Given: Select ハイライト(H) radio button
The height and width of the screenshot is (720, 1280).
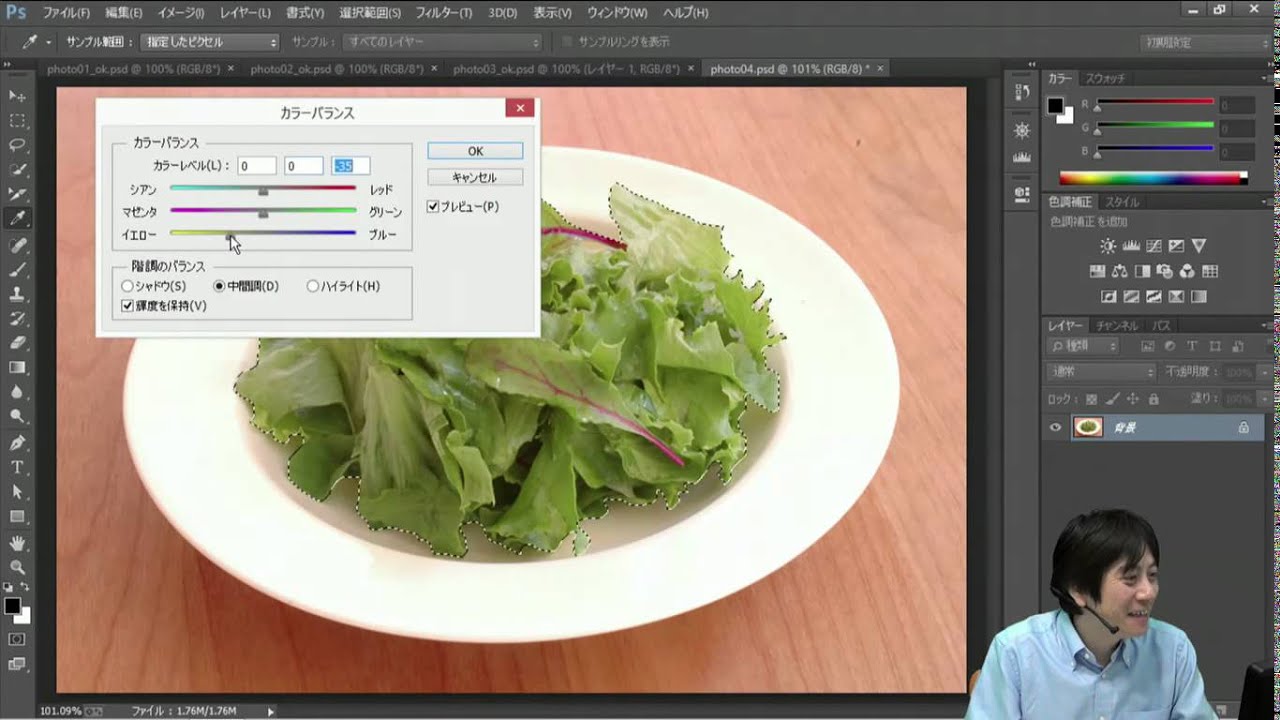Looking at the screenshot, I should pyautogui.click(x=313, y=286).
